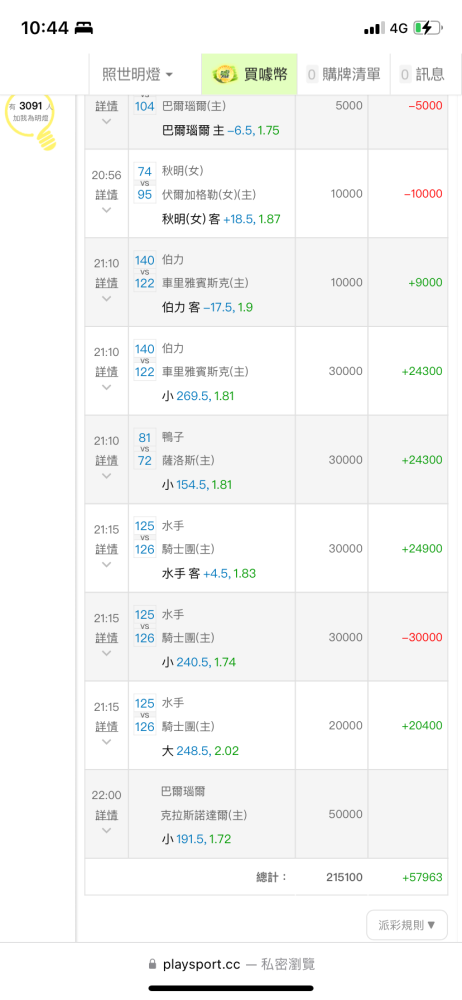
Task: Open 詳情 link for 小 269.5 bet
Action: point(107,371)
